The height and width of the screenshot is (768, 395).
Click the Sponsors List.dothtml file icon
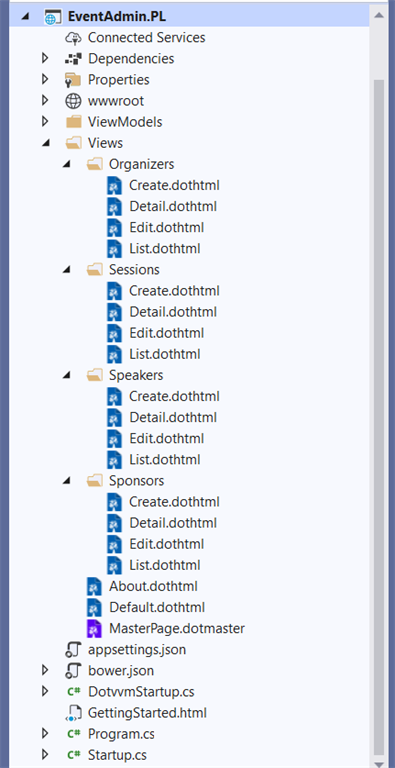tap(114, 565)
